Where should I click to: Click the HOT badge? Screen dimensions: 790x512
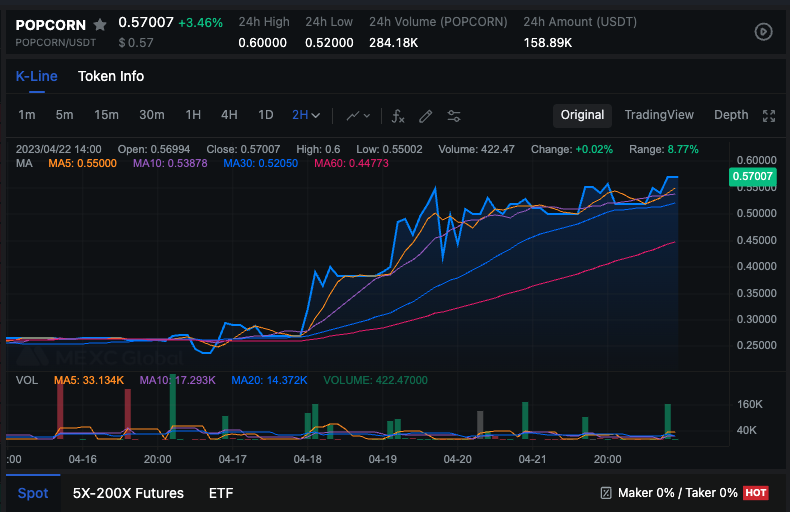click(x=756, y=493)
